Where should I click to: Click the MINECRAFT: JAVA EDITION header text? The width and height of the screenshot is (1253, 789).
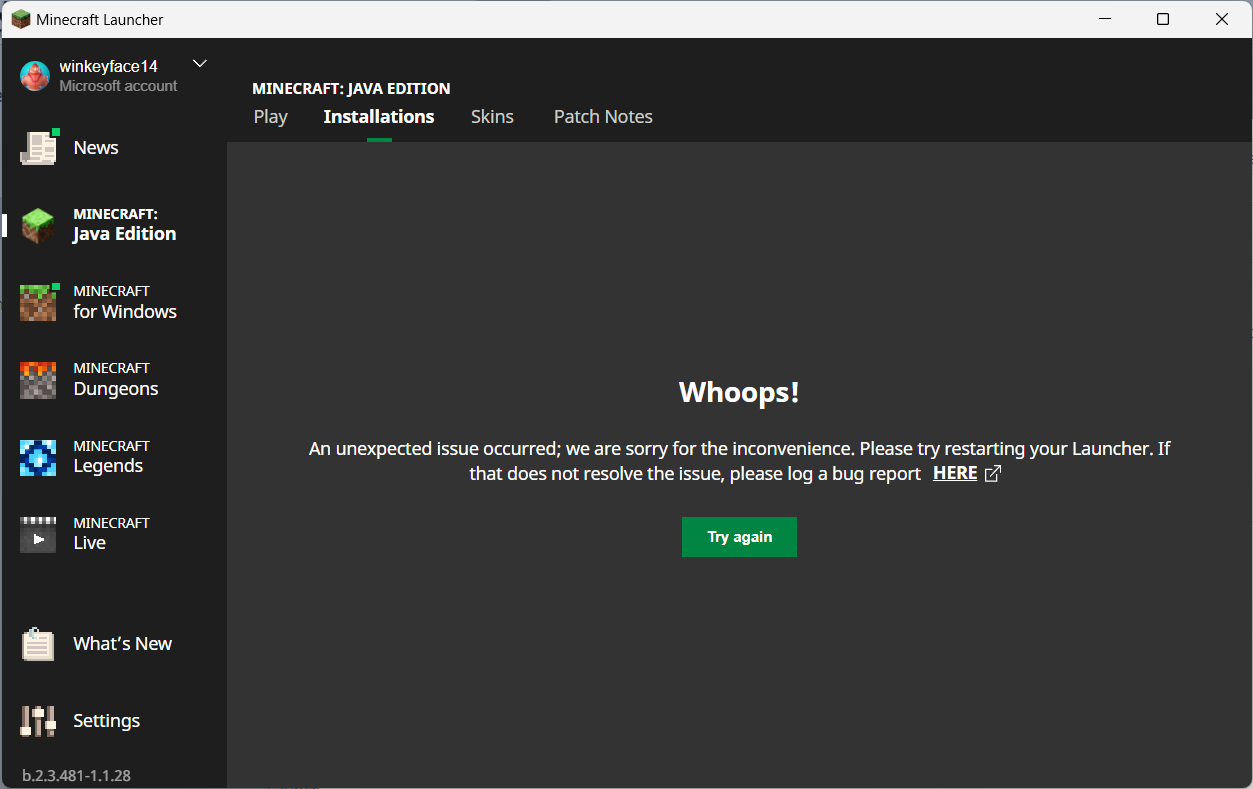point(351,89)
